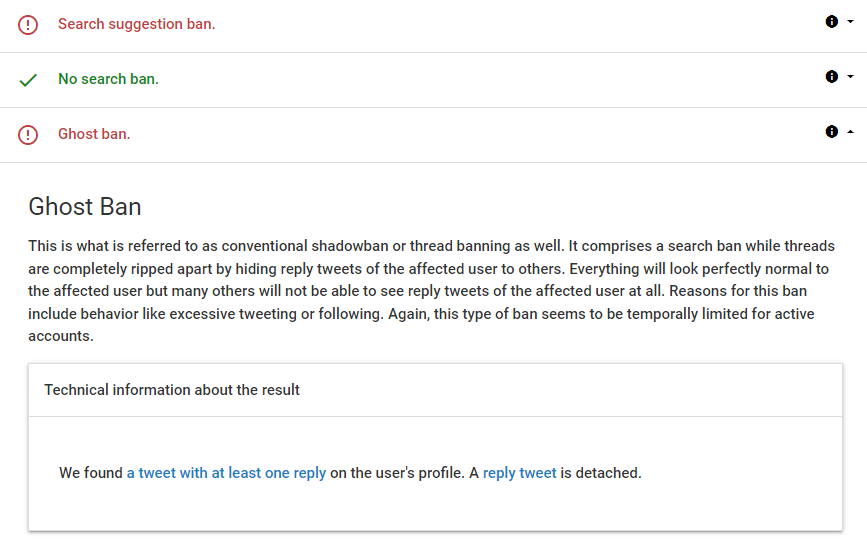The height and width of the screenshot is (560, 867).
Task: Click info icon on Ghost ban row
Action: 831,132
